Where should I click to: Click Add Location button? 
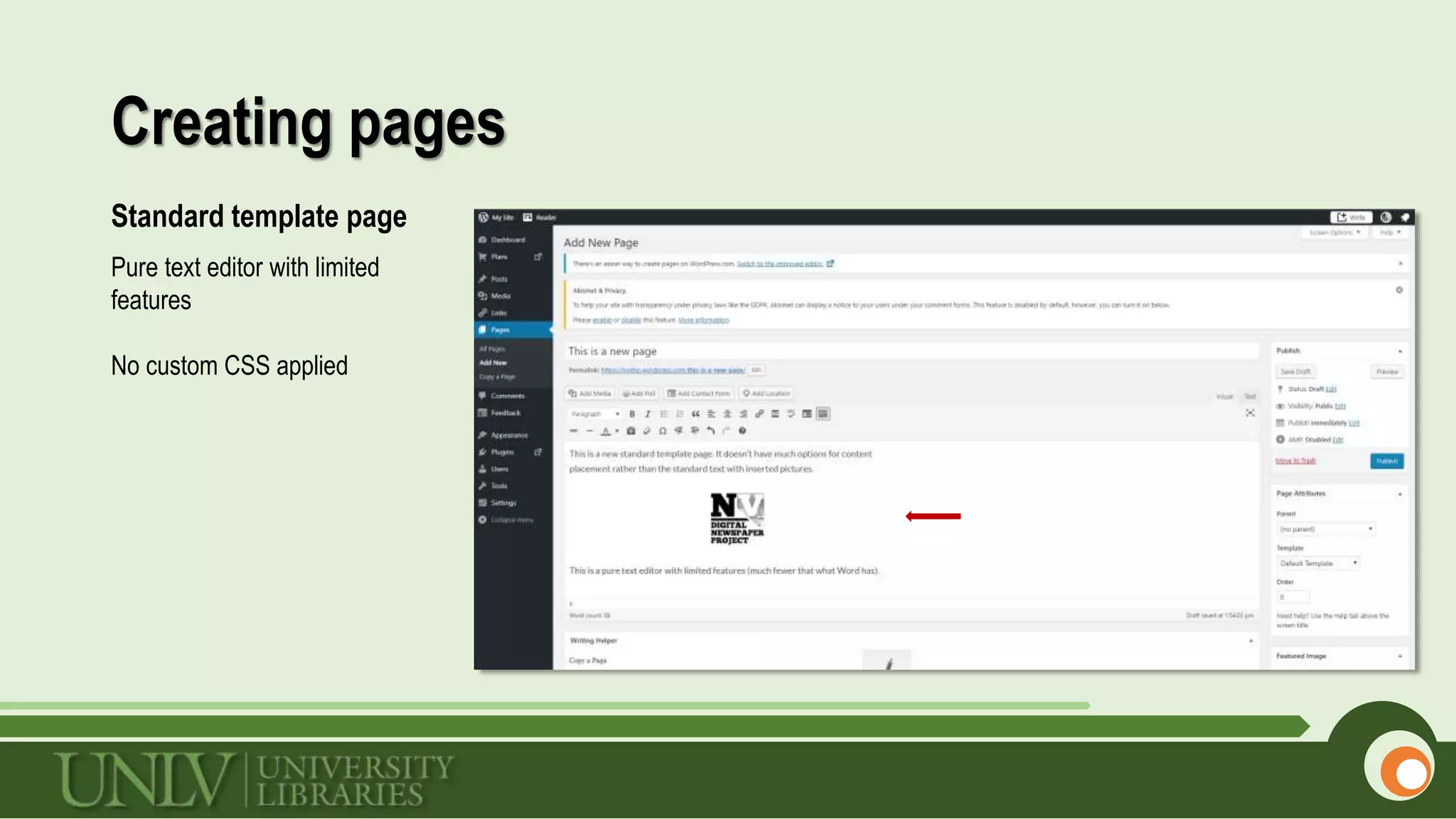pos(766,393)
